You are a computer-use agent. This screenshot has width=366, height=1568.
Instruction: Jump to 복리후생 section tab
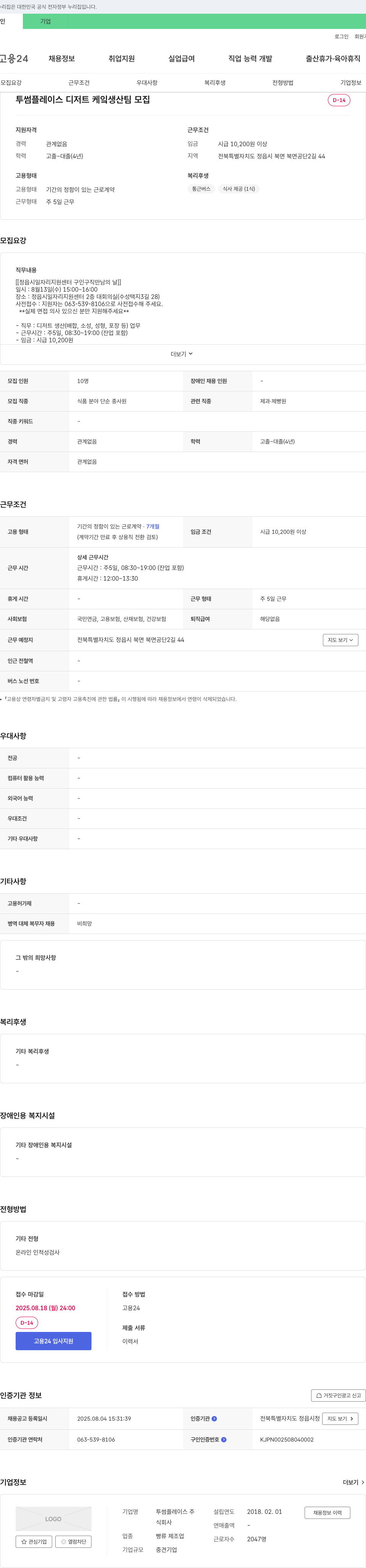[215, 83]
